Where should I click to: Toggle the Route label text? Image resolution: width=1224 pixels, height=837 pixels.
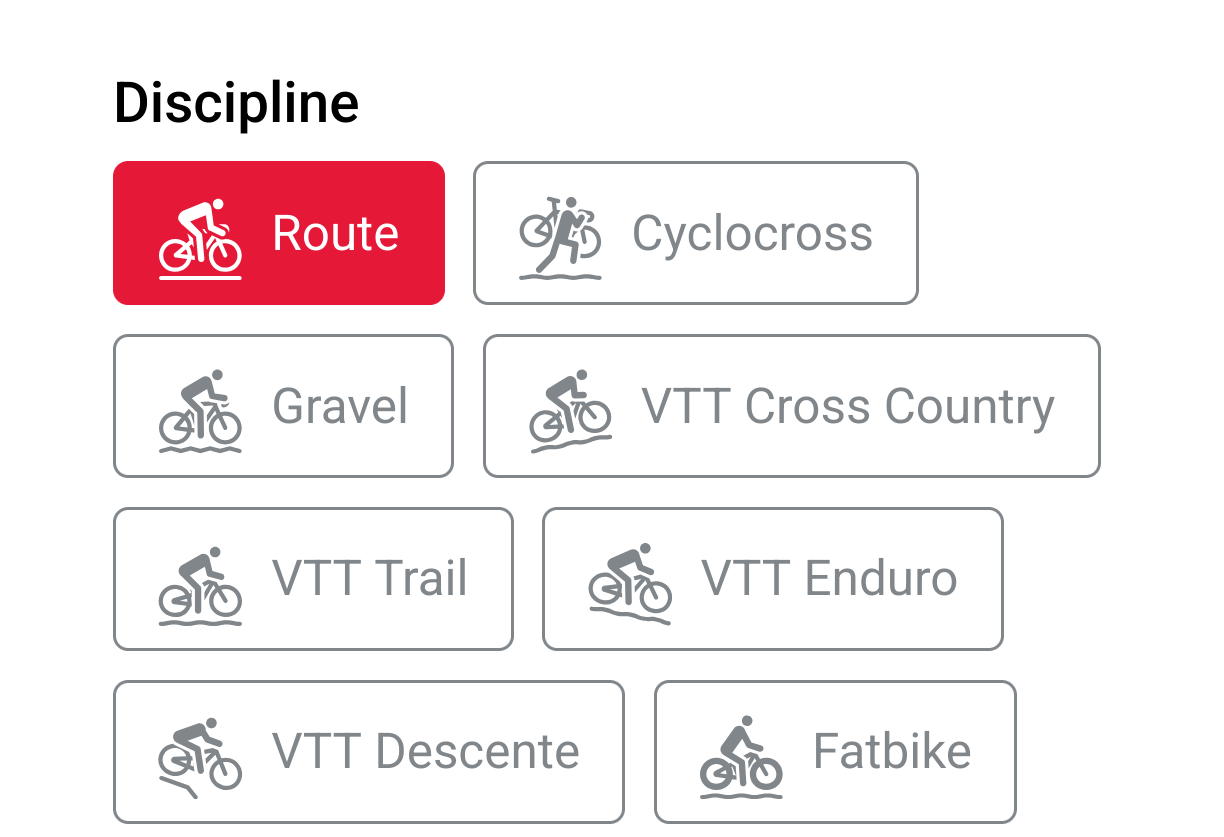click(x=336, y=234)
